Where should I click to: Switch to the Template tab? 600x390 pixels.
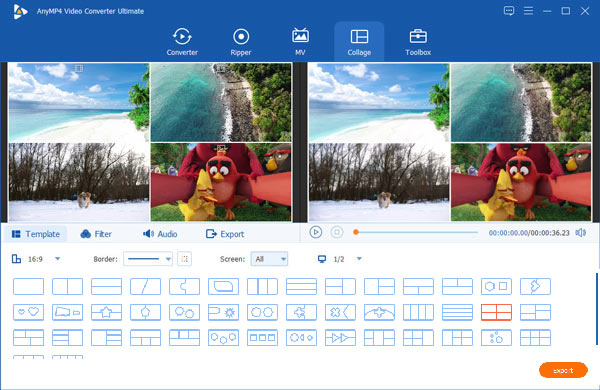click(x=36, y=234)
